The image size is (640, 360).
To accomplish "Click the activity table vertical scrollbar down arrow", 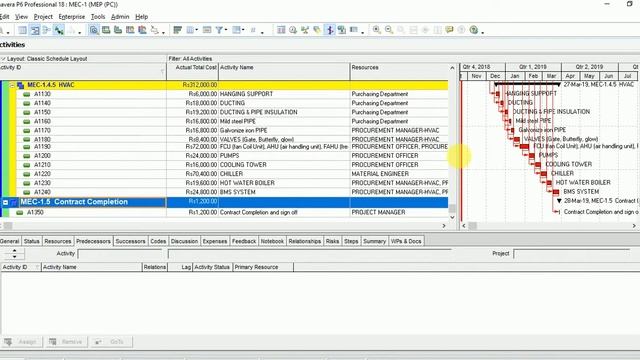I will (452, 217).
